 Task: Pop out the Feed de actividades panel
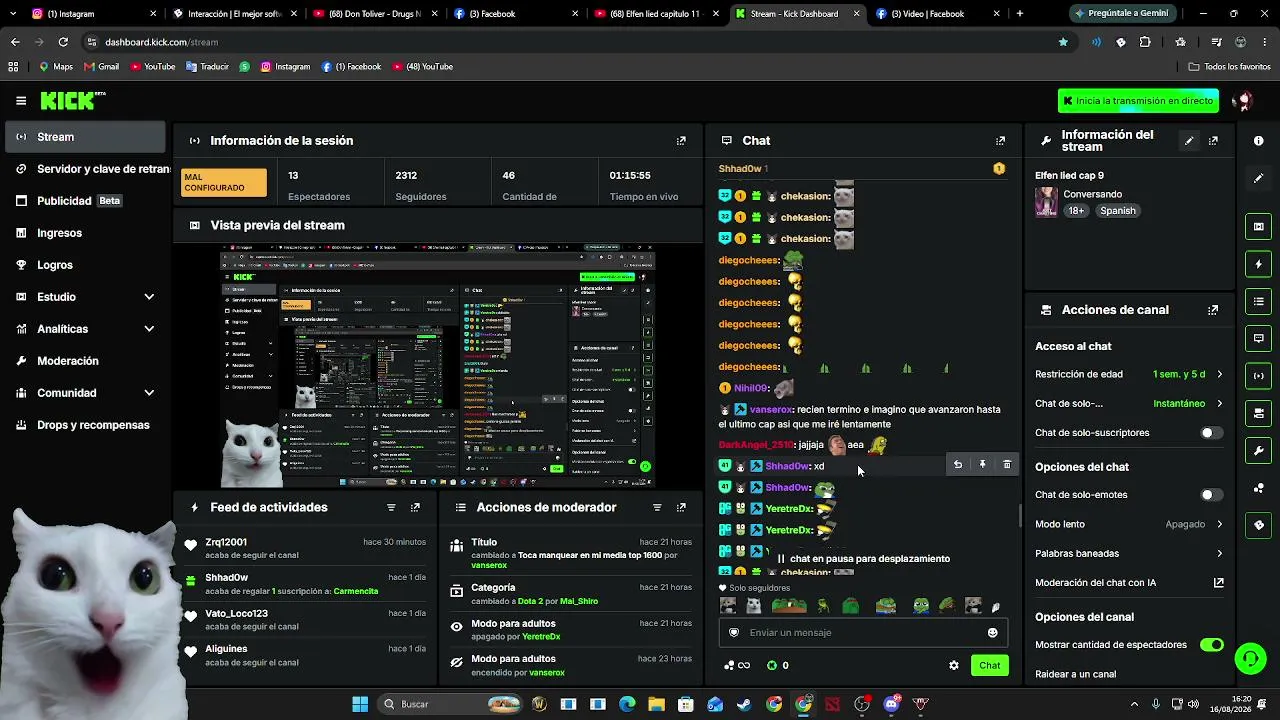[x=415, y=508]
